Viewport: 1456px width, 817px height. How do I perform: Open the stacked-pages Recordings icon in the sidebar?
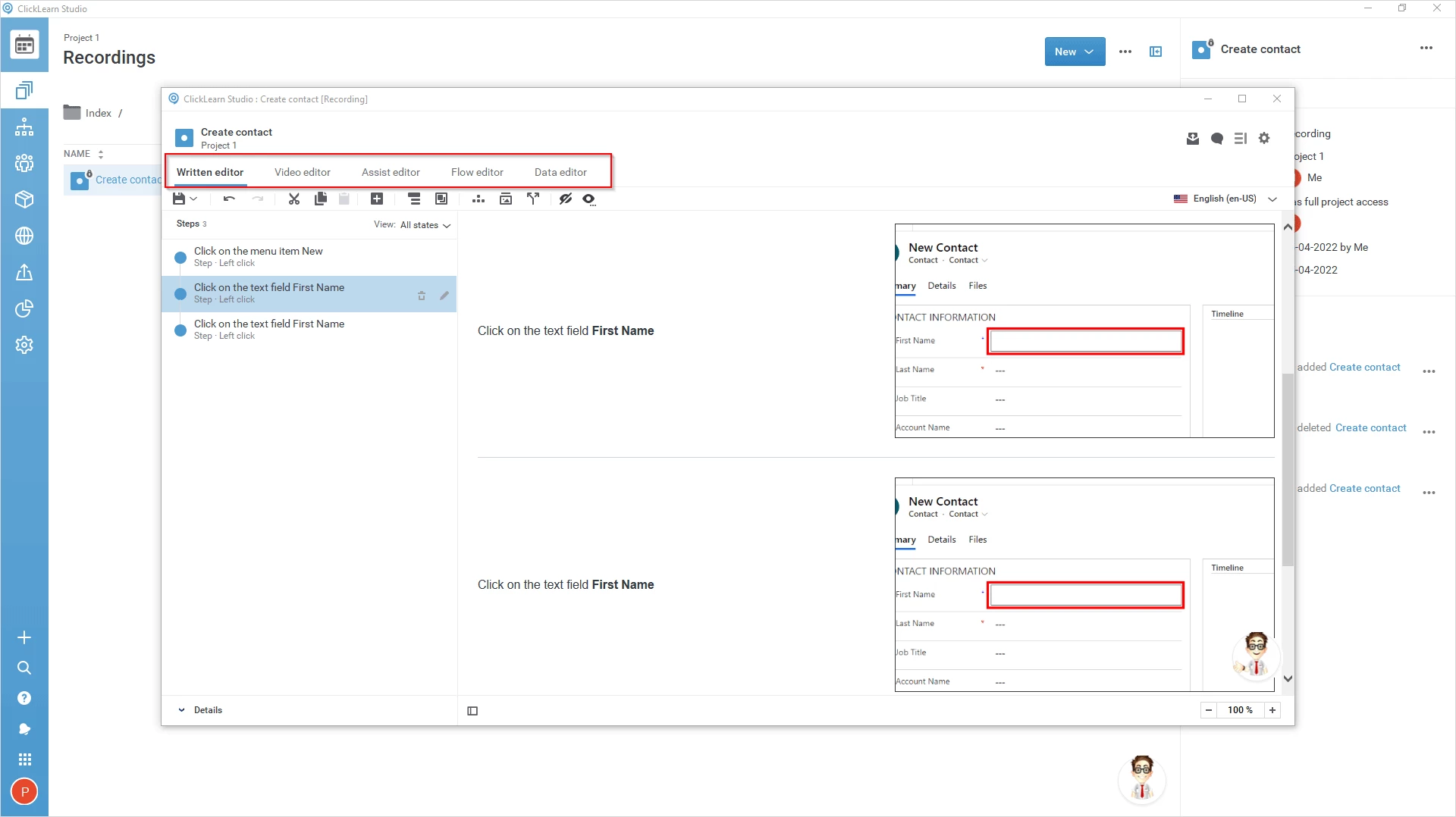[24, 91]
